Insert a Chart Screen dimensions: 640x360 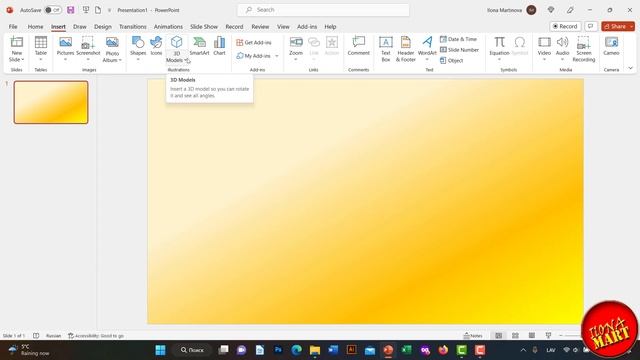click(x=219, y=46)
